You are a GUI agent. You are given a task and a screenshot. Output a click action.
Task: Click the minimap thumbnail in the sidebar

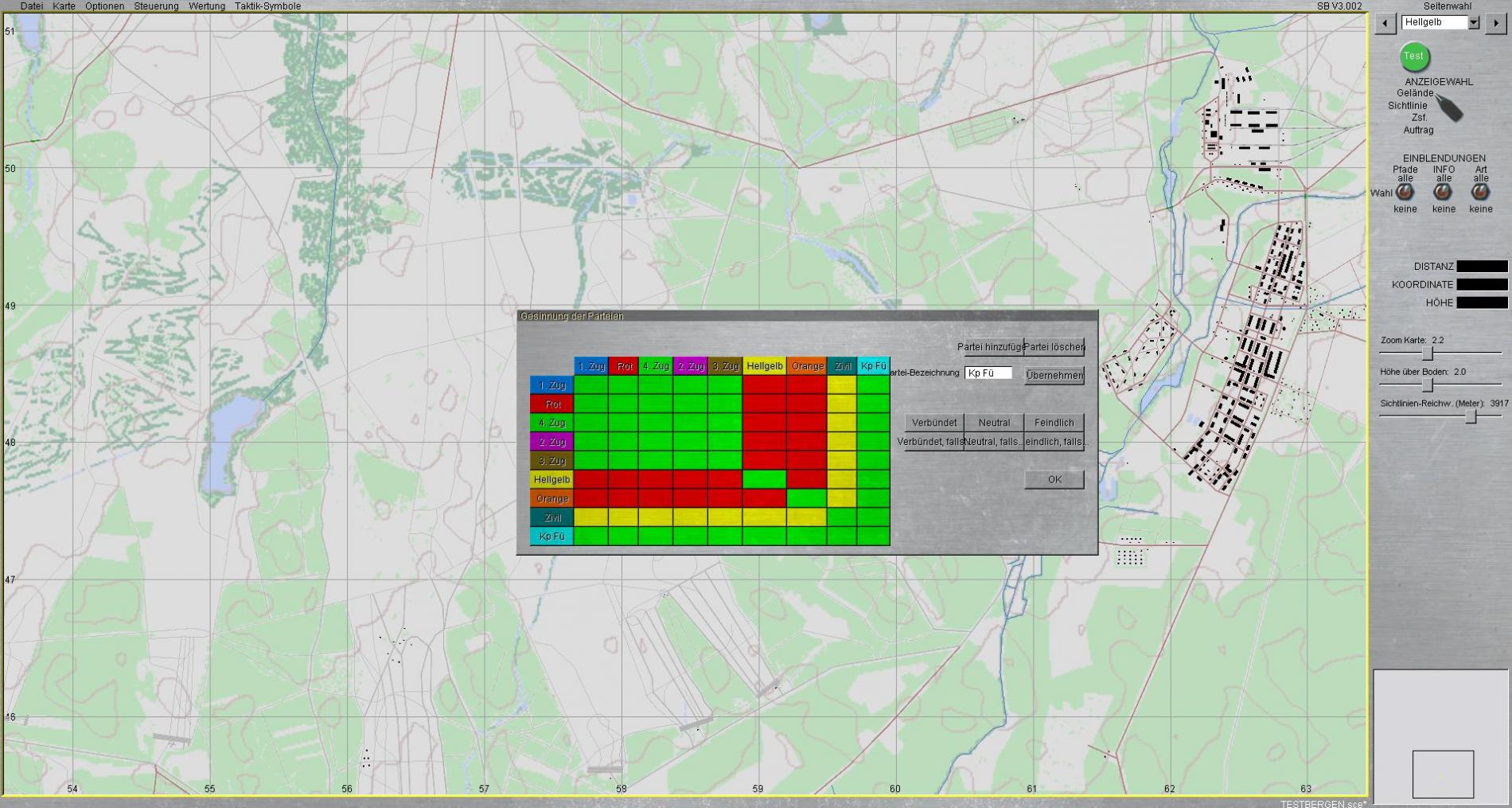click(1442, 773)
